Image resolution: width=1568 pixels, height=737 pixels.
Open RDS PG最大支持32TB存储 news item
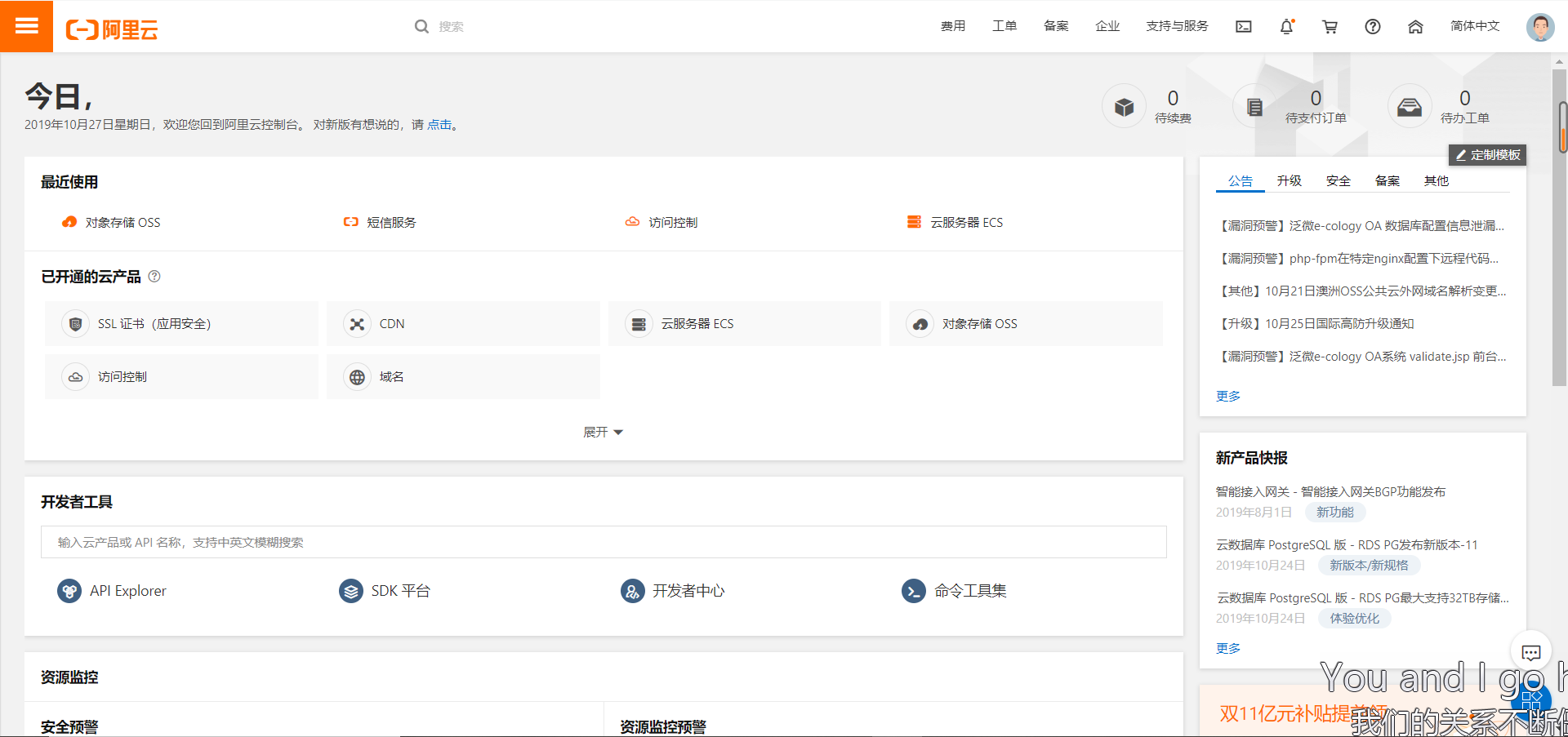[1362, 597]
